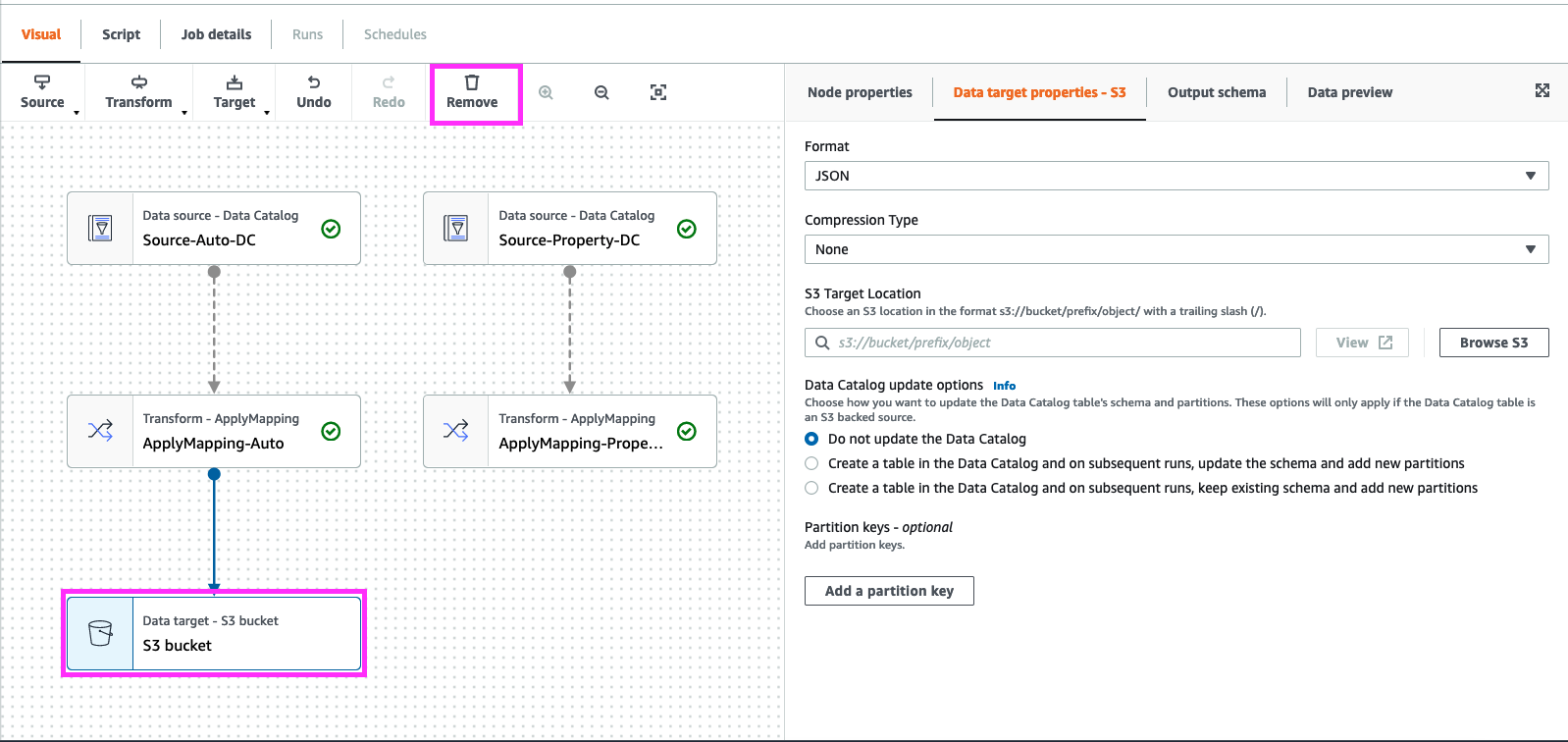The width and height of the screenshot is (1568, 742).
Task: Choose update the schema and add partitions option
Action: click(811, 463)
